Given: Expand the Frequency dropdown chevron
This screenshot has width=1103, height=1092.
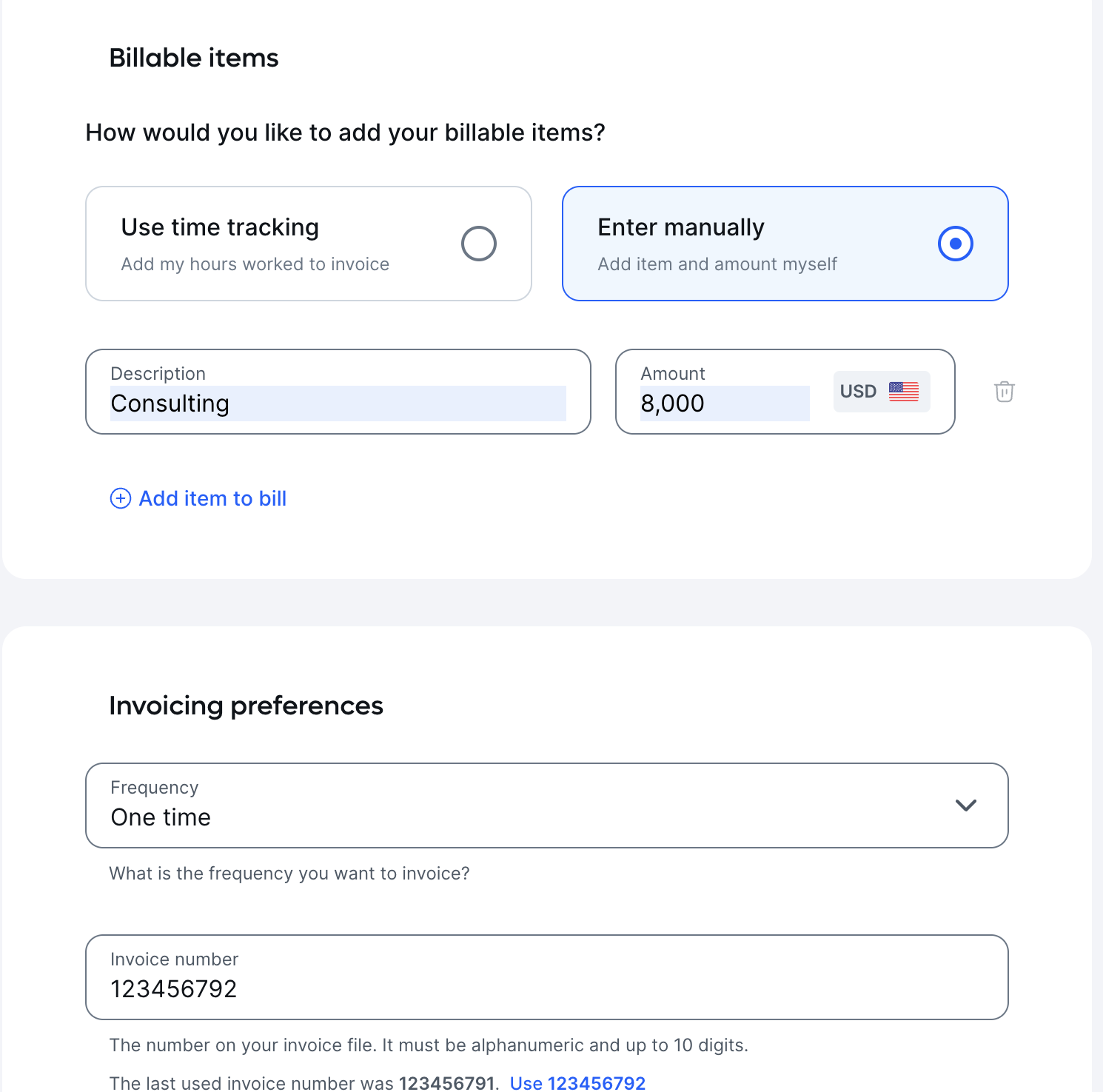Looking at the screenshot, I should 966,805.
